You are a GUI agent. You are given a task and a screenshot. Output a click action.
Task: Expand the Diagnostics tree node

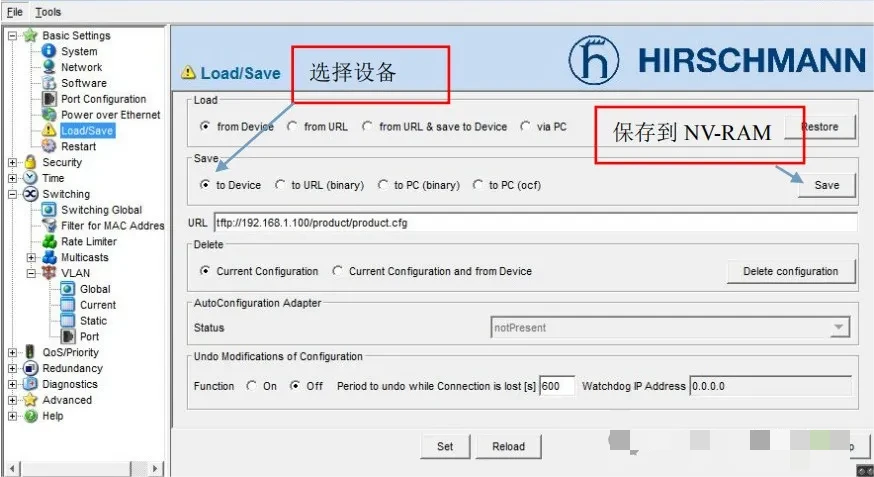point(12,384)
